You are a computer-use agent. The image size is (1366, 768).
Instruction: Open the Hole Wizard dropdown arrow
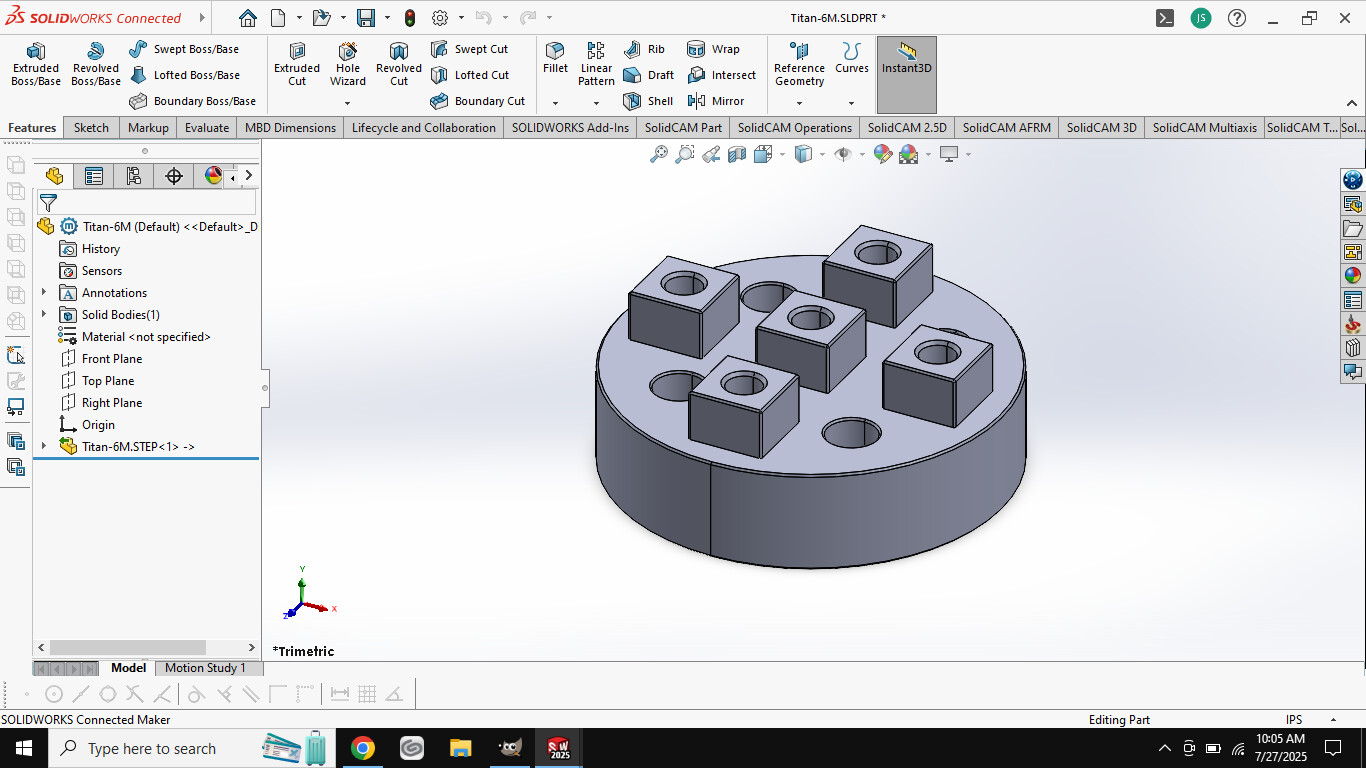pos(348,103)
